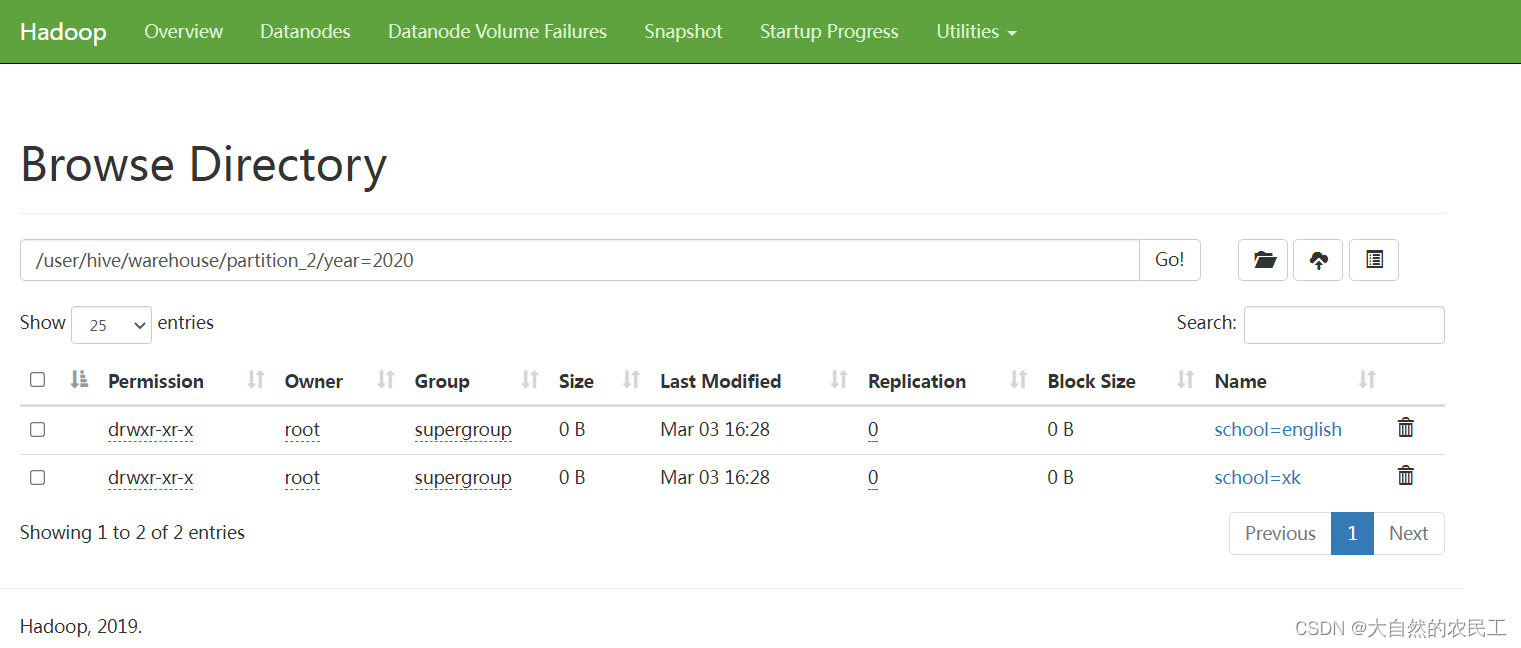Toggle the select-all checkbox in header
Viewport: 1521px width, 648px height.
pyautogui.click(x=37, y=380)
